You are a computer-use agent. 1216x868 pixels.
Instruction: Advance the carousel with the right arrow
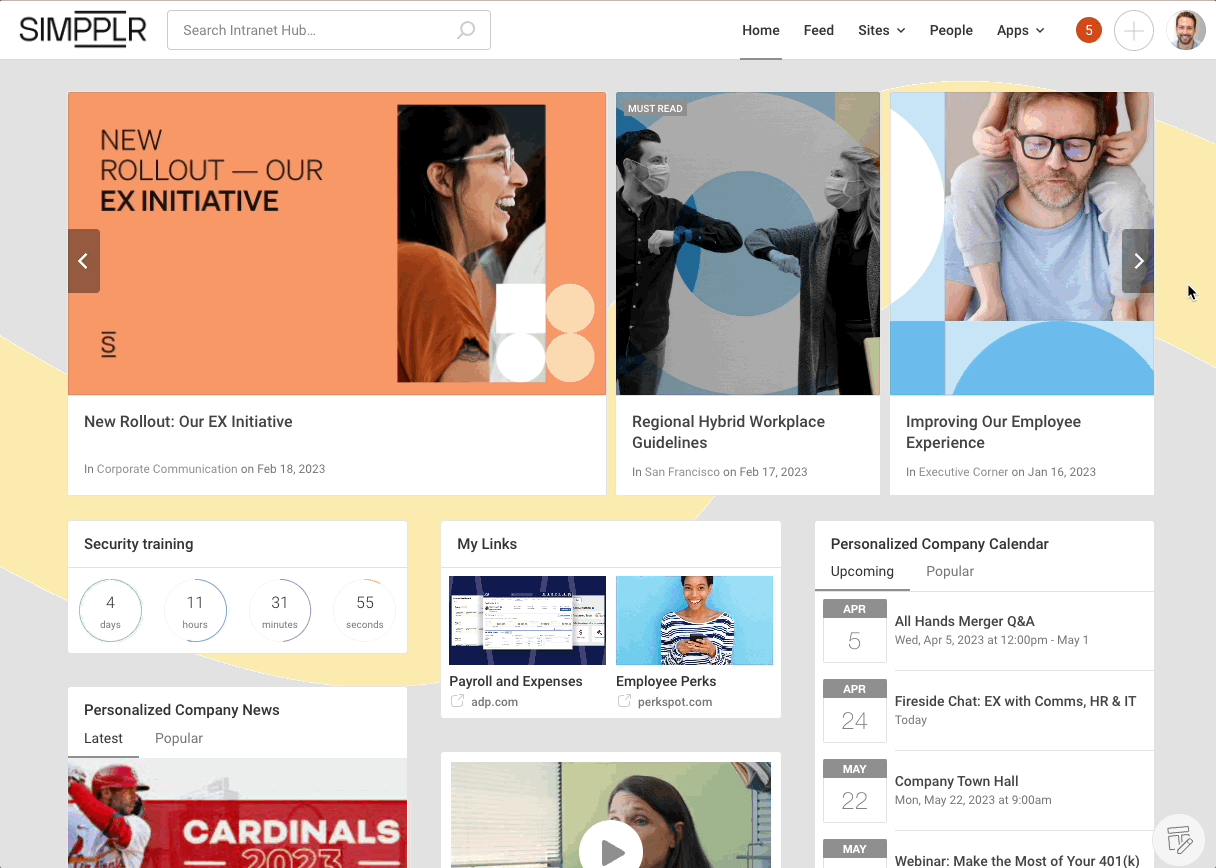coord(1138,260)
